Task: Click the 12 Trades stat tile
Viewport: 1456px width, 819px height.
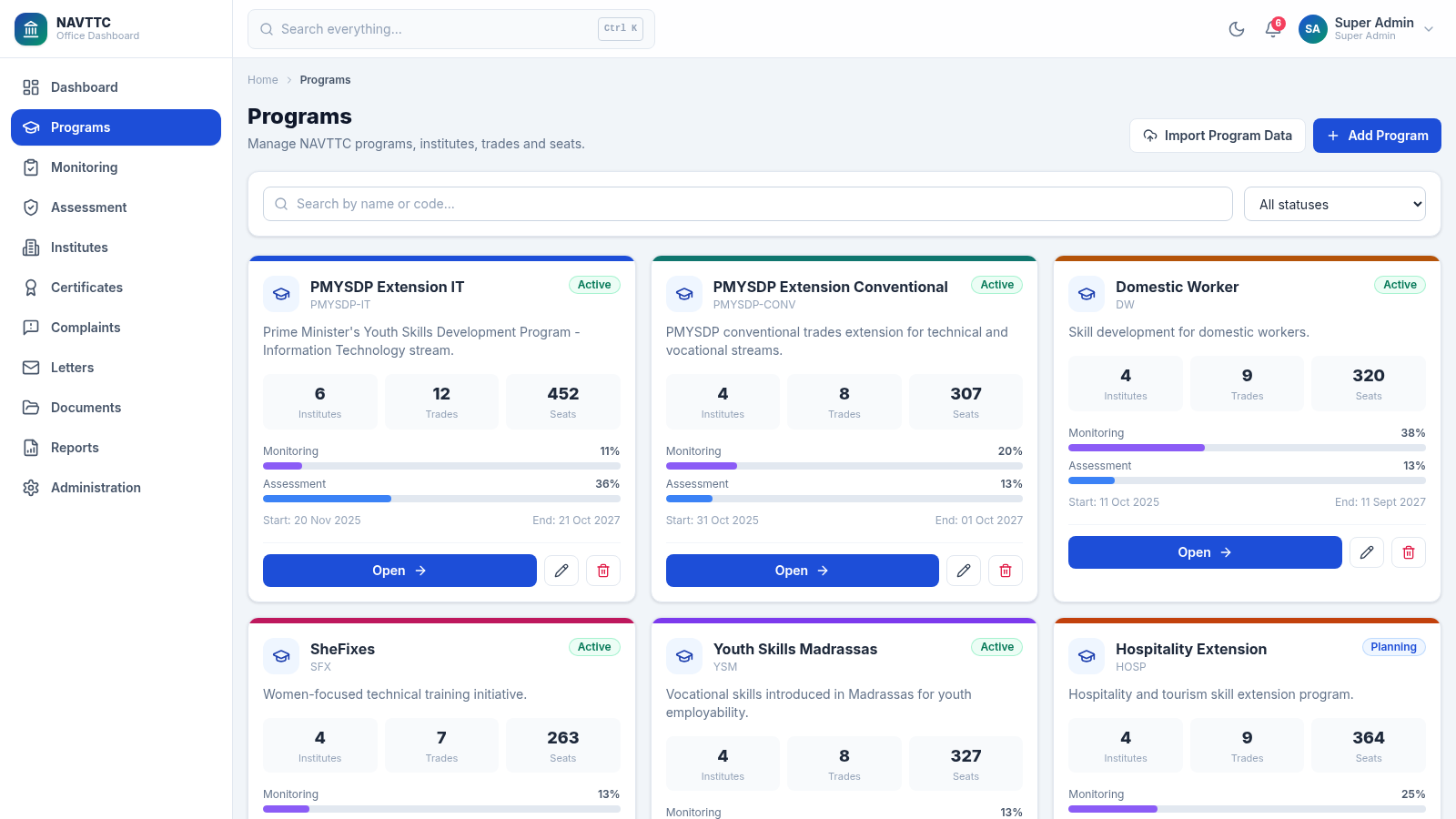Action: [x=441, y=401]
